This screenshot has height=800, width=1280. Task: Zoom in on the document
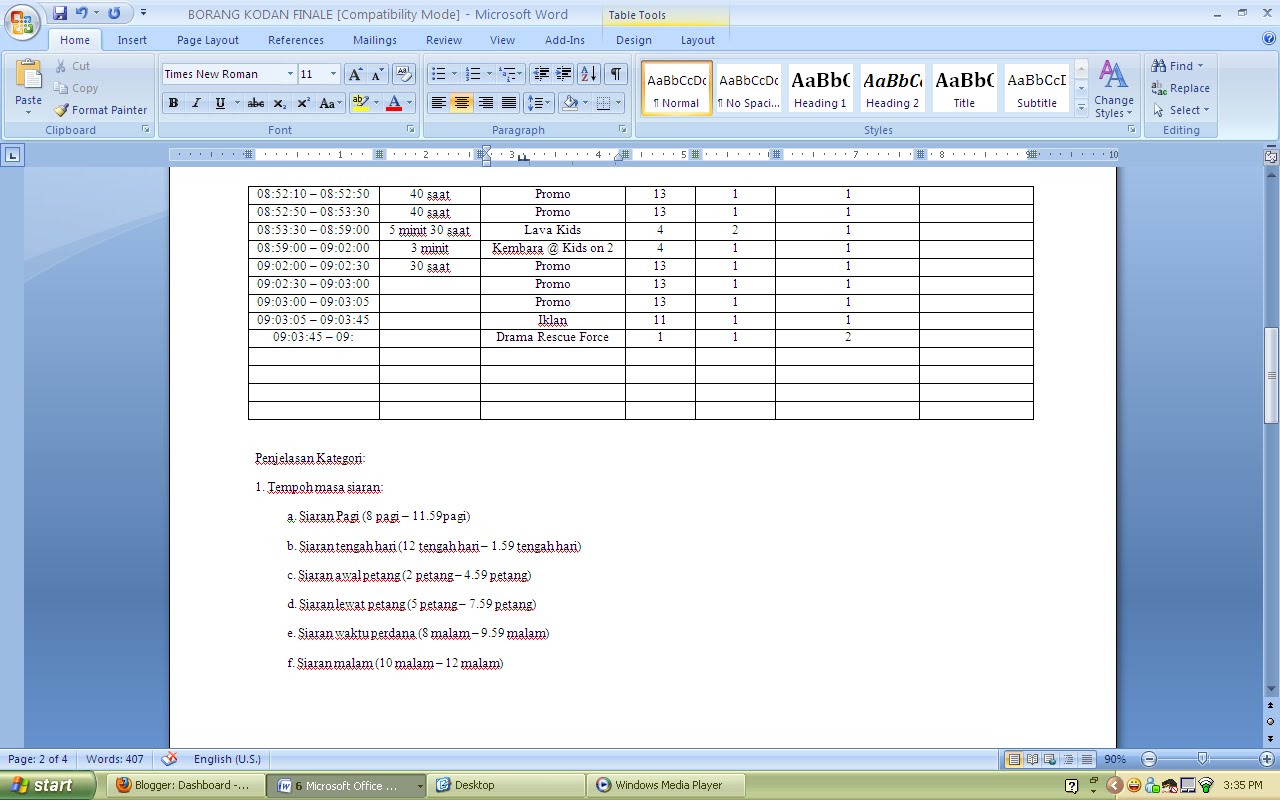pos(1266,759)
